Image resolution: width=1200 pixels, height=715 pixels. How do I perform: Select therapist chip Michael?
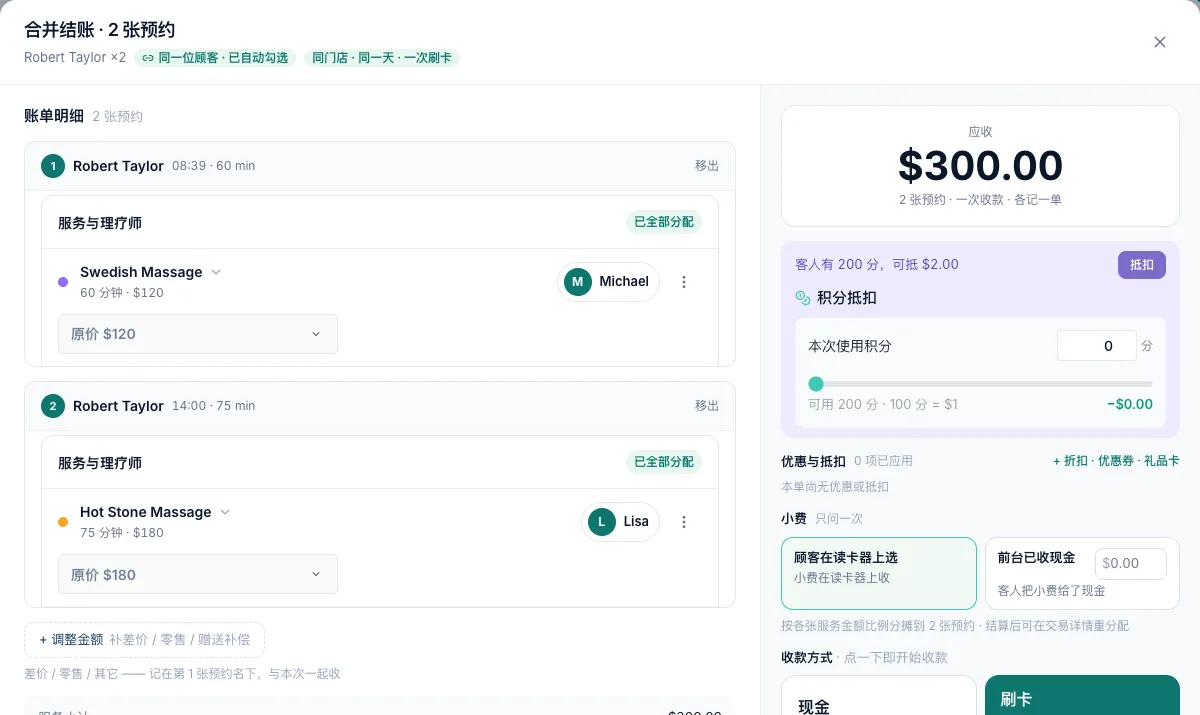[x=608, y=282]
